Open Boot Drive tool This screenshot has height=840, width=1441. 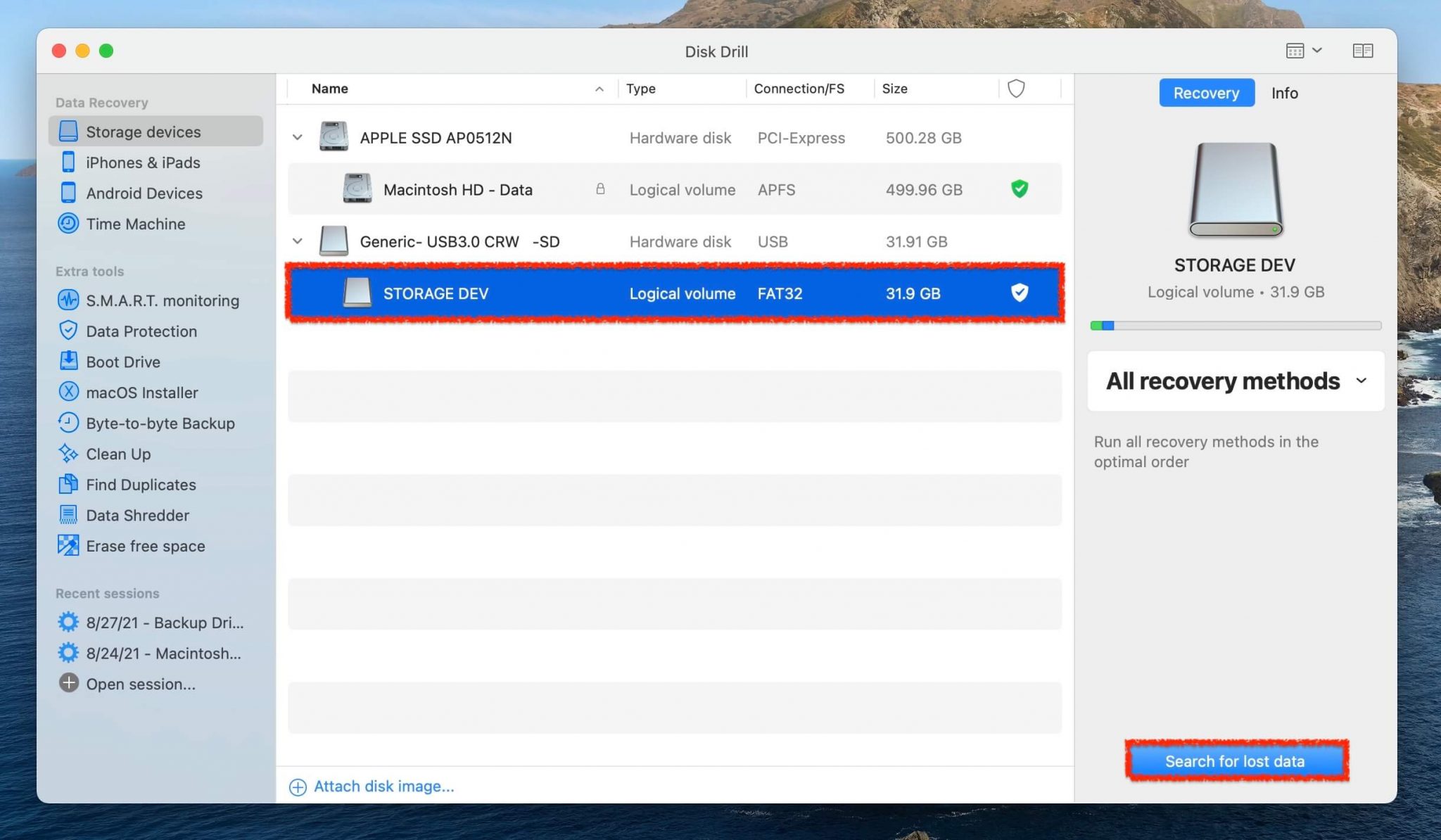[x=122, y=362]
